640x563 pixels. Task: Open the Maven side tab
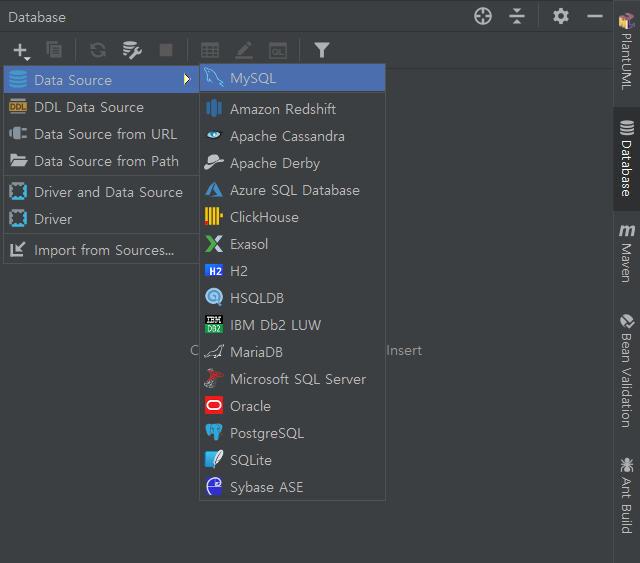pos(627,254)
